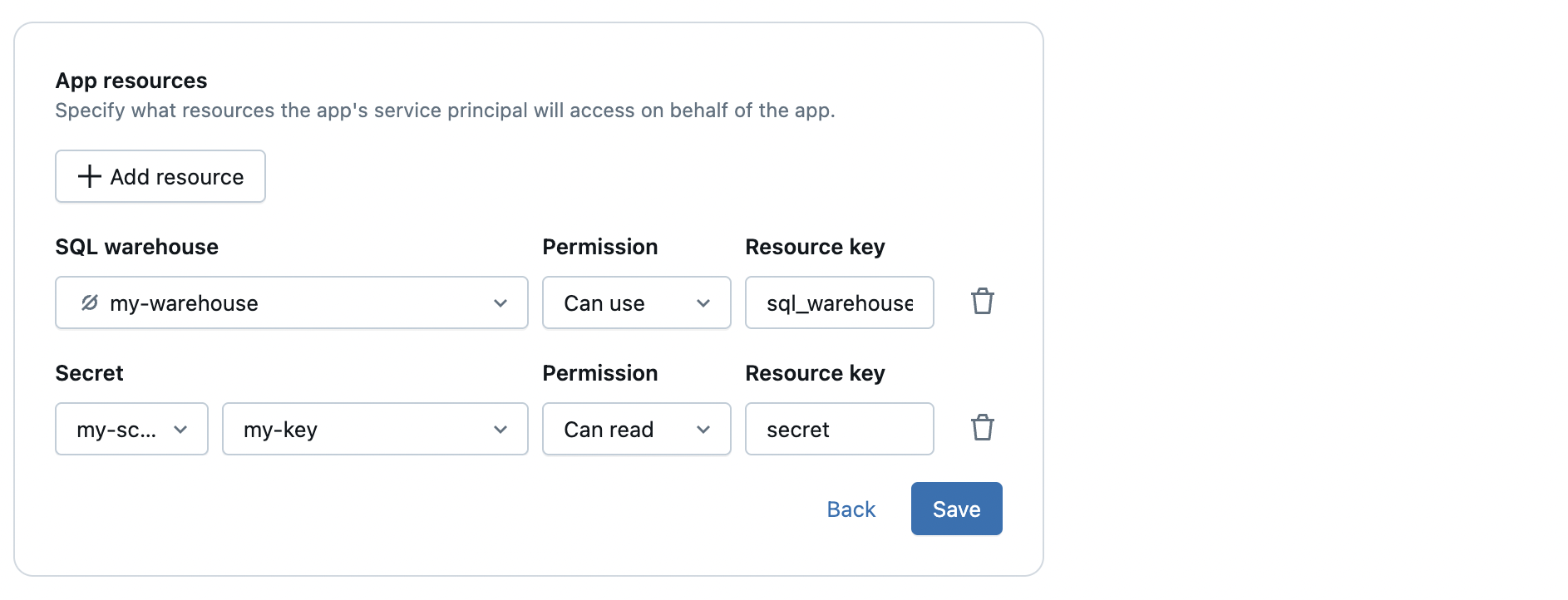Open the my-key secret key dropdown
Viewport: 1568px width, 600px height.
374,429
